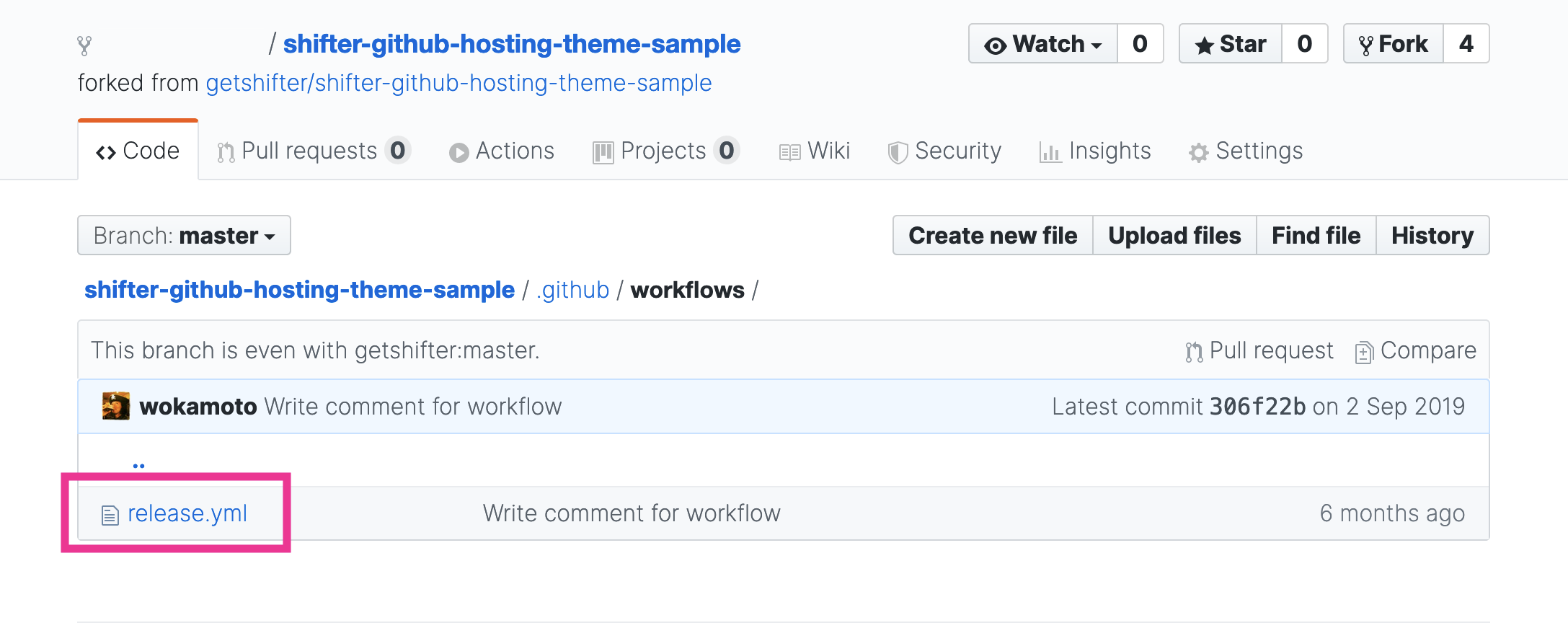Click Upload files button
The width and height of the screenshot is (1568, 628).
pos(1174,235)
